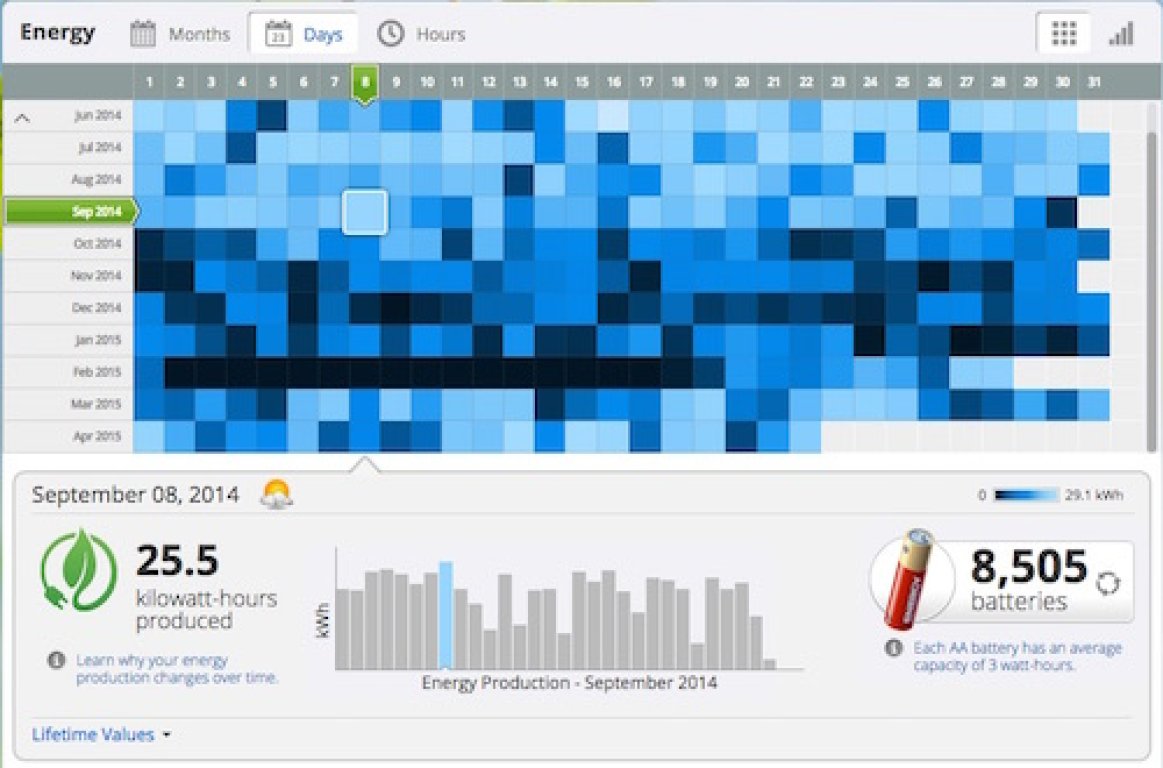Screen dimensions: 1163x768
Task: Switch to the Months view tab
Action: click(180, 34)
